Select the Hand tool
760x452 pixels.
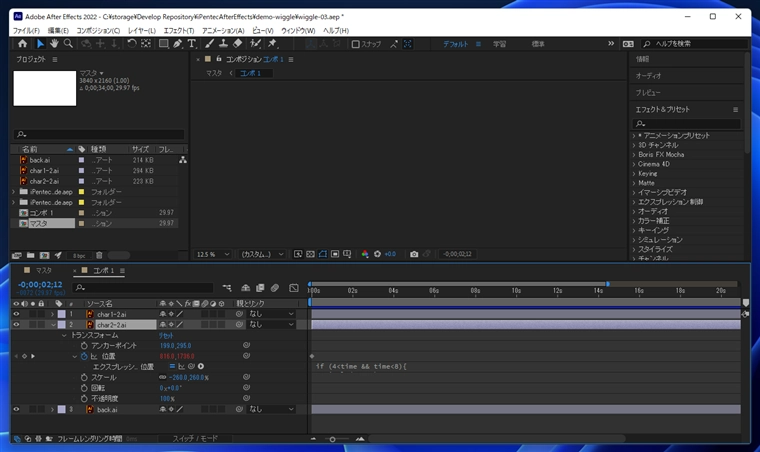pos(54,44)
